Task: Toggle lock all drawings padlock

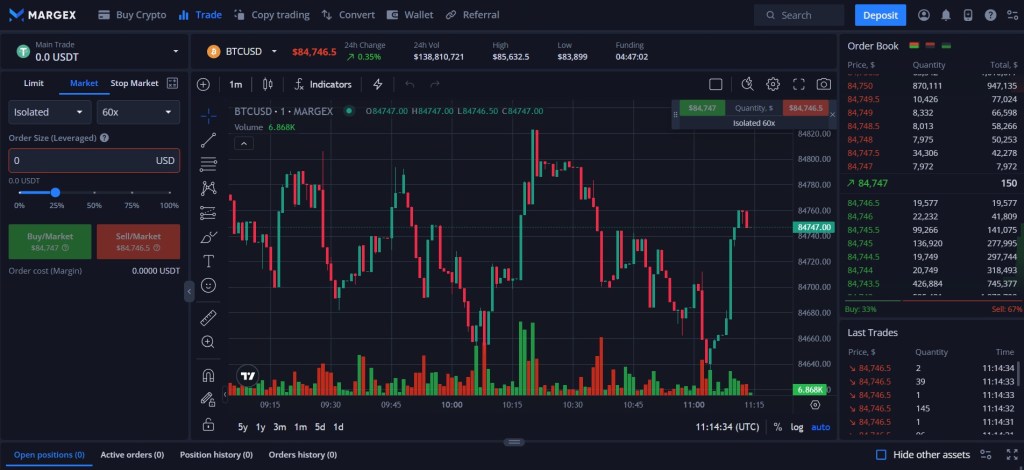Action: click(x=208, y=424)
